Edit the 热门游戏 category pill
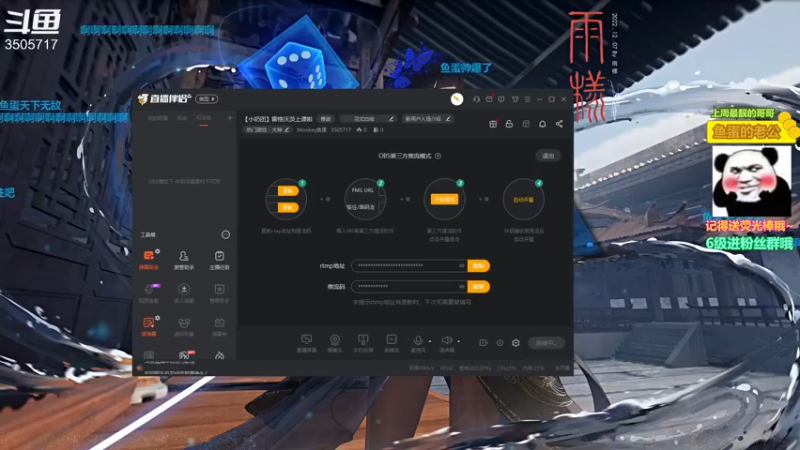 (x=267, y=130)
